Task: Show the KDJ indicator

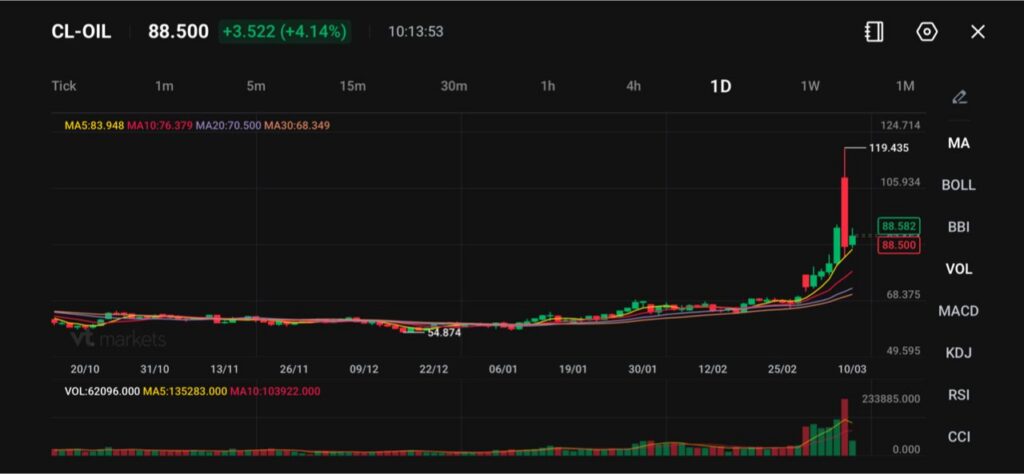Action: point(958,353)
